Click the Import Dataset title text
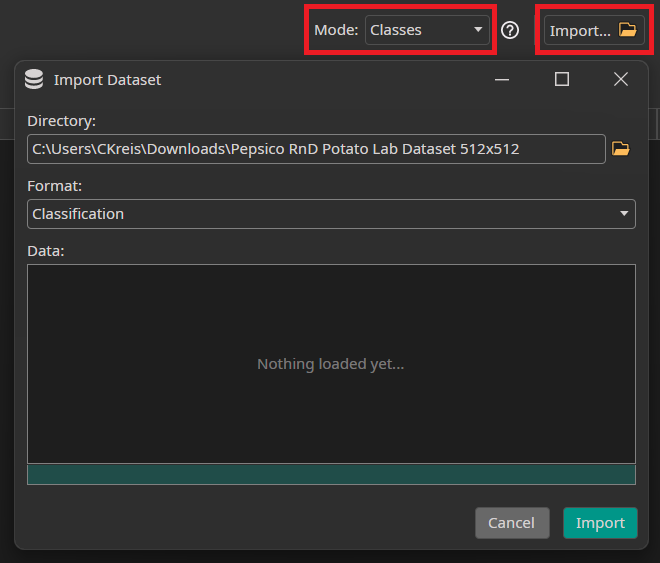 coord(107,80)
